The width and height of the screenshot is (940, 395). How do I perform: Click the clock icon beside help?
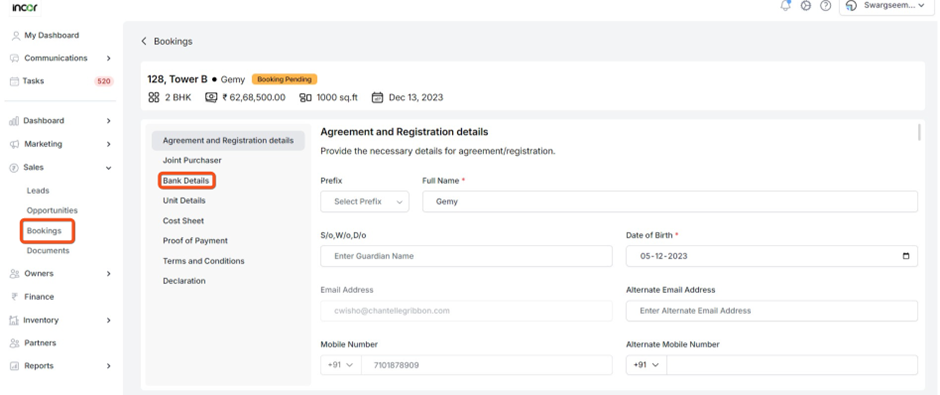[x=806, y=6]
